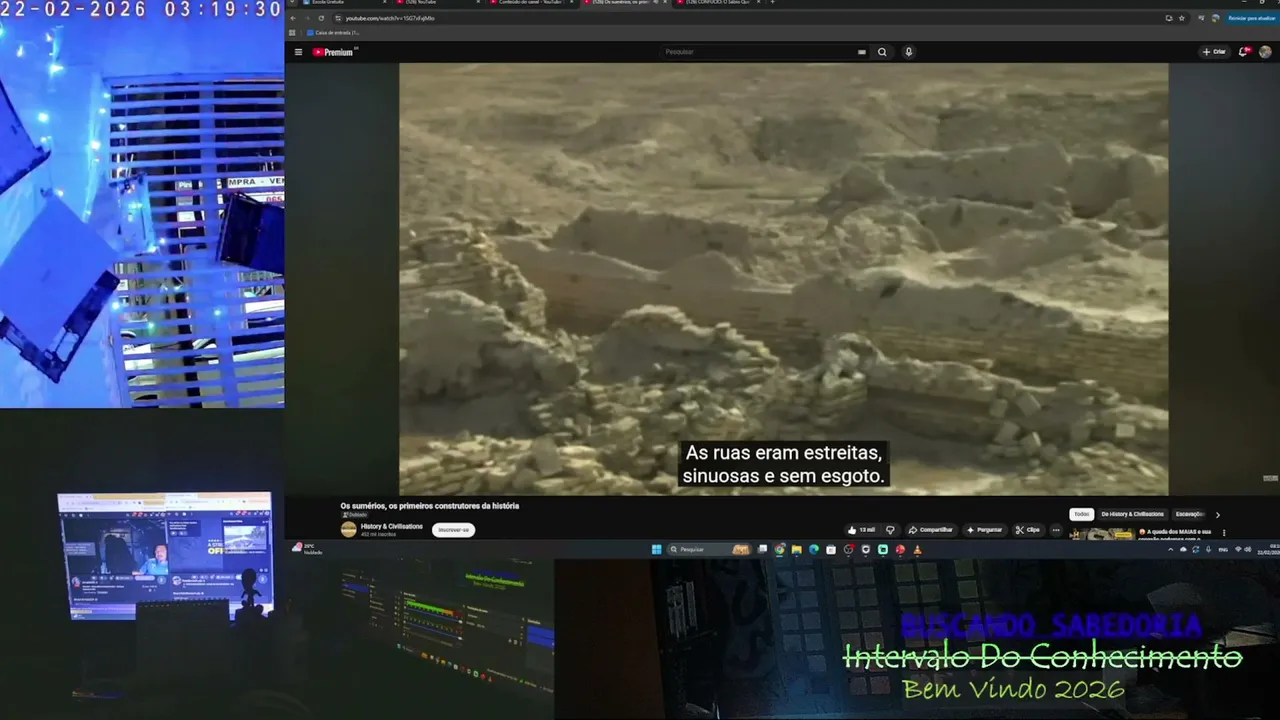Open Microsoft Edge from the taskbar
1280x720 pixels.
pyautogui.click(x=814, y=549)
